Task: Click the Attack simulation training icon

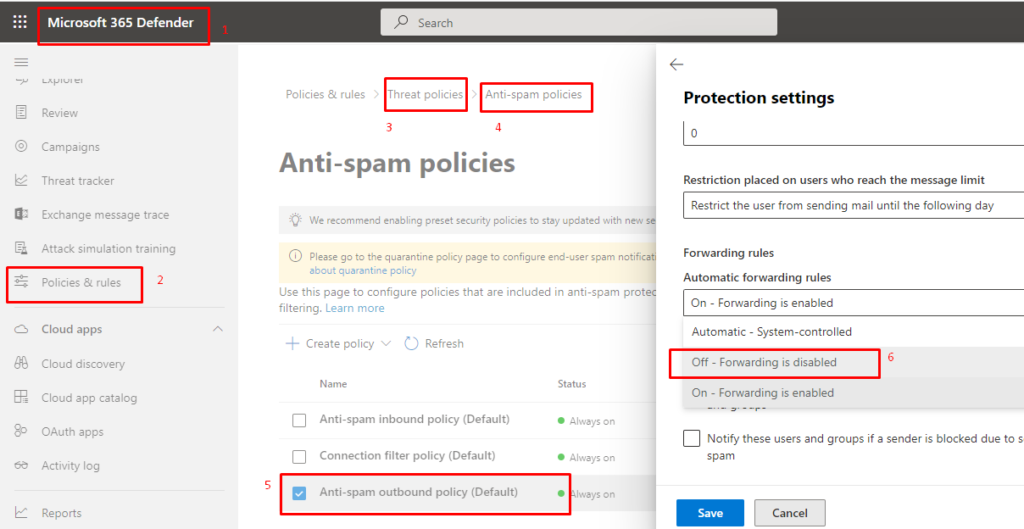Action: pos(22,248)
